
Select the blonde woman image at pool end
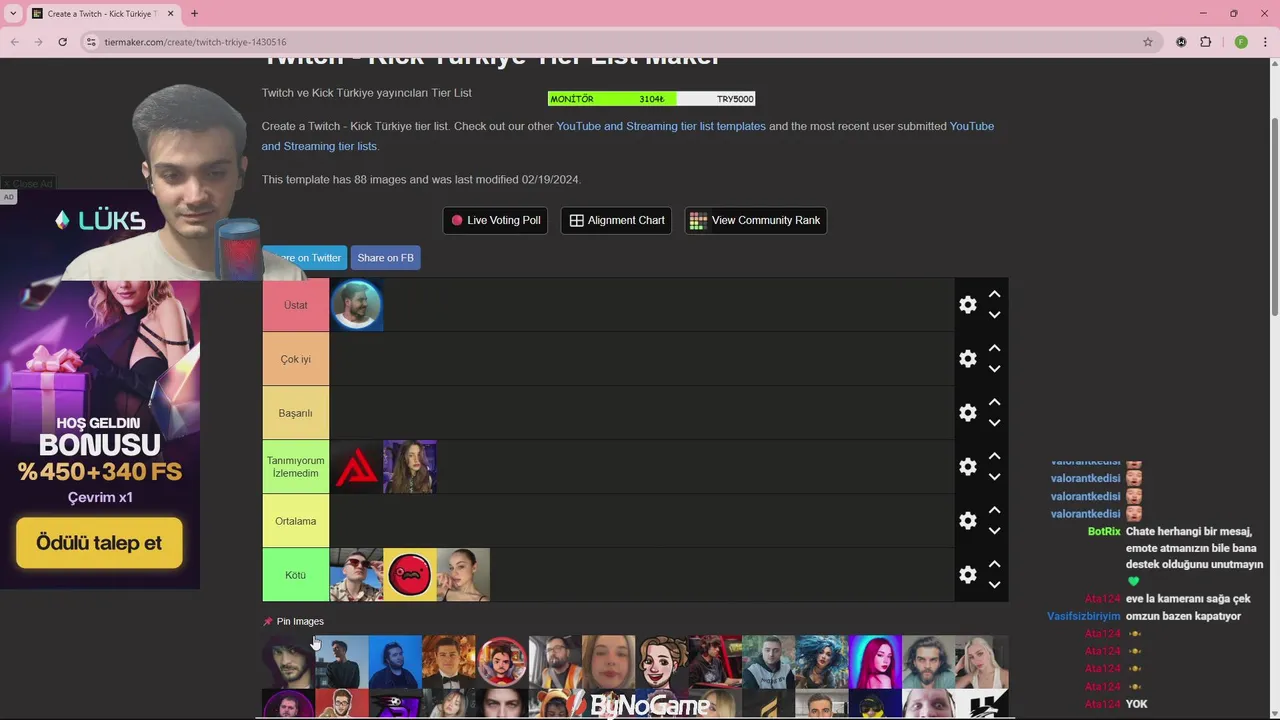coord(982,662)
